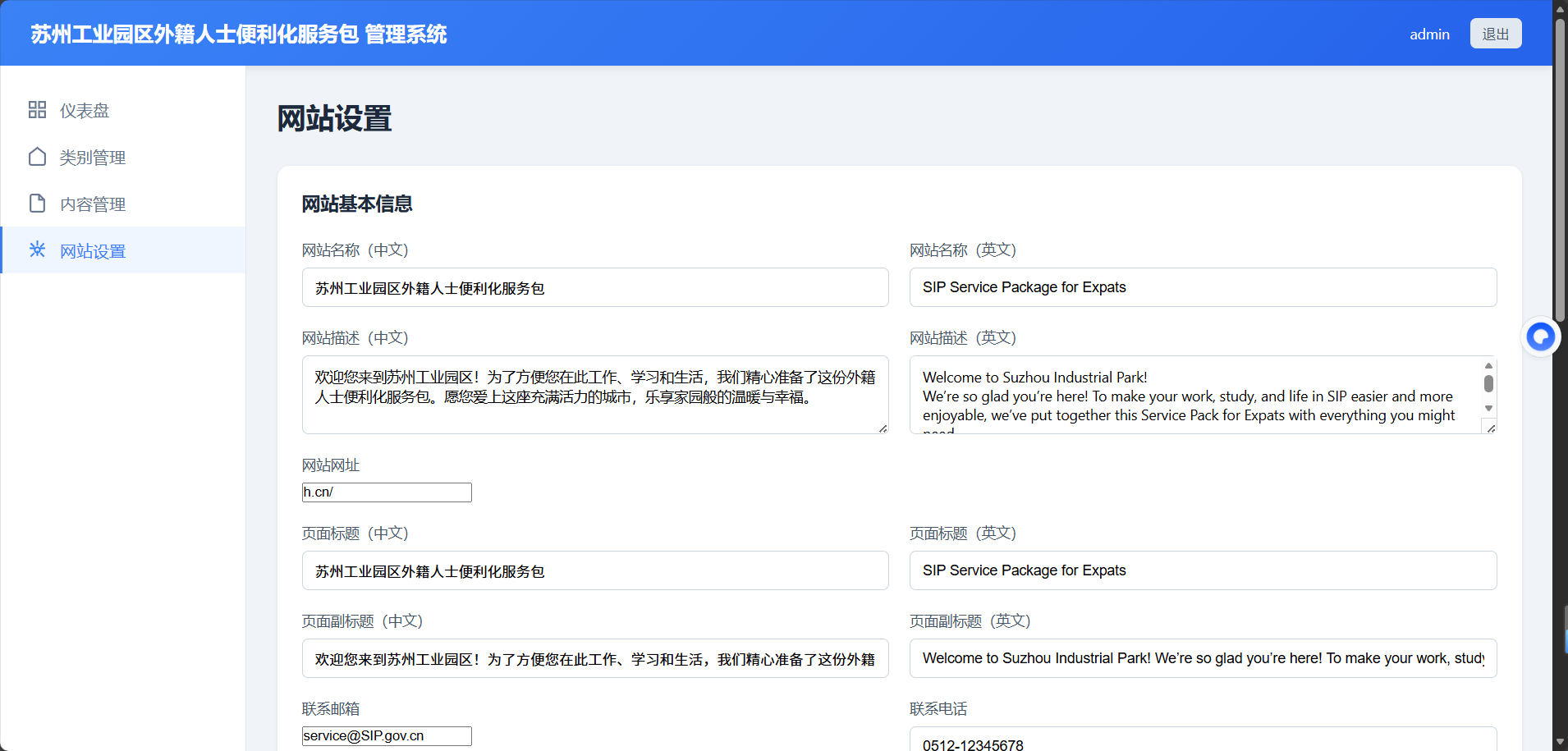Click the page vertical scrollbar thumb

(1560, 164)
